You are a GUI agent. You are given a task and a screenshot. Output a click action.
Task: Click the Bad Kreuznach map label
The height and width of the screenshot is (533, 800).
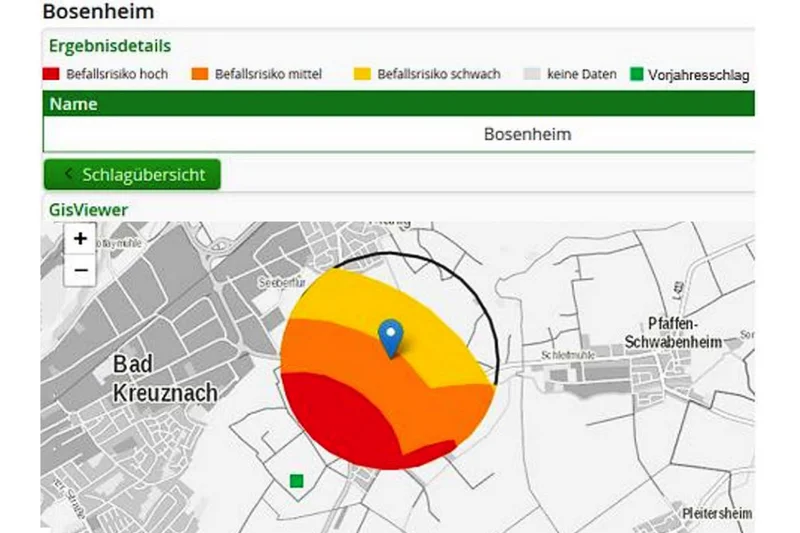[165, 378]
